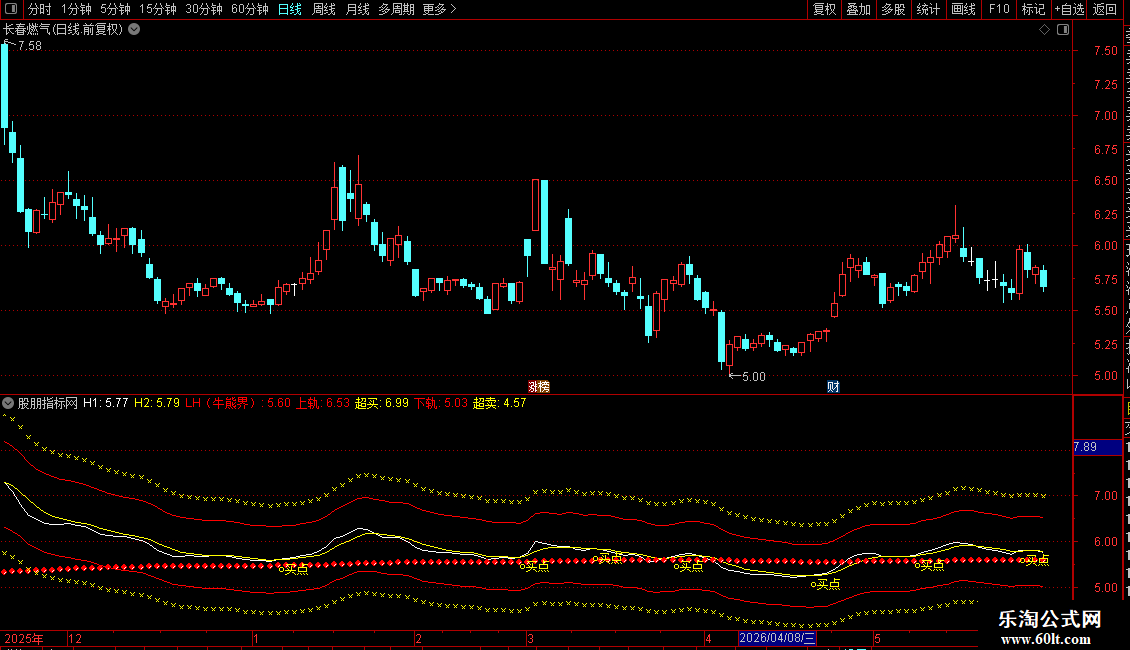Open the 统计 statistics tool
Image resolution: width=1130 pixels, height=650 pixels.
(927, 9)
